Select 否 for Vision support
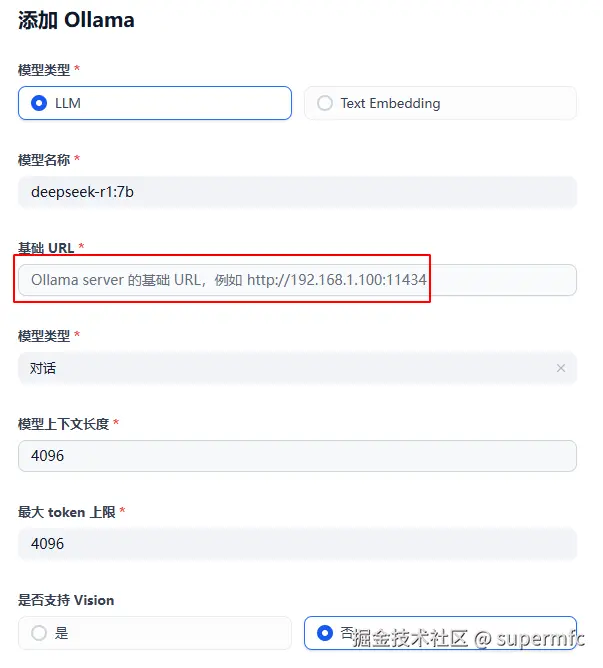Viewport: 603px width, 668px height. coord(324,633)
